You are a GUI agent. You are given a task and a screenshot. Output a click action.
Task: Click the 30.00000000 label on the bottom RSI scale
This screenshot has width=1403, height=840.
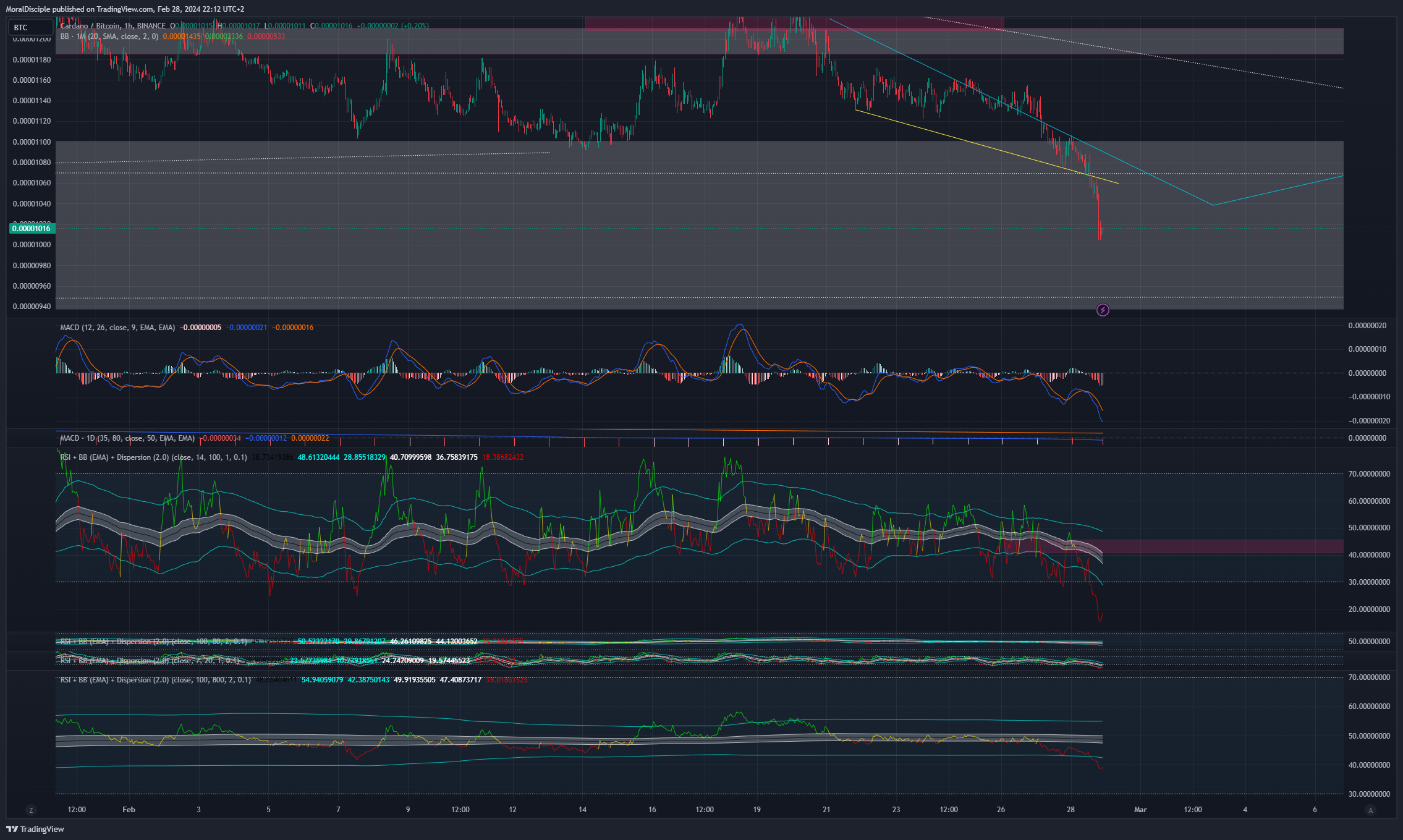(1368, 794)
